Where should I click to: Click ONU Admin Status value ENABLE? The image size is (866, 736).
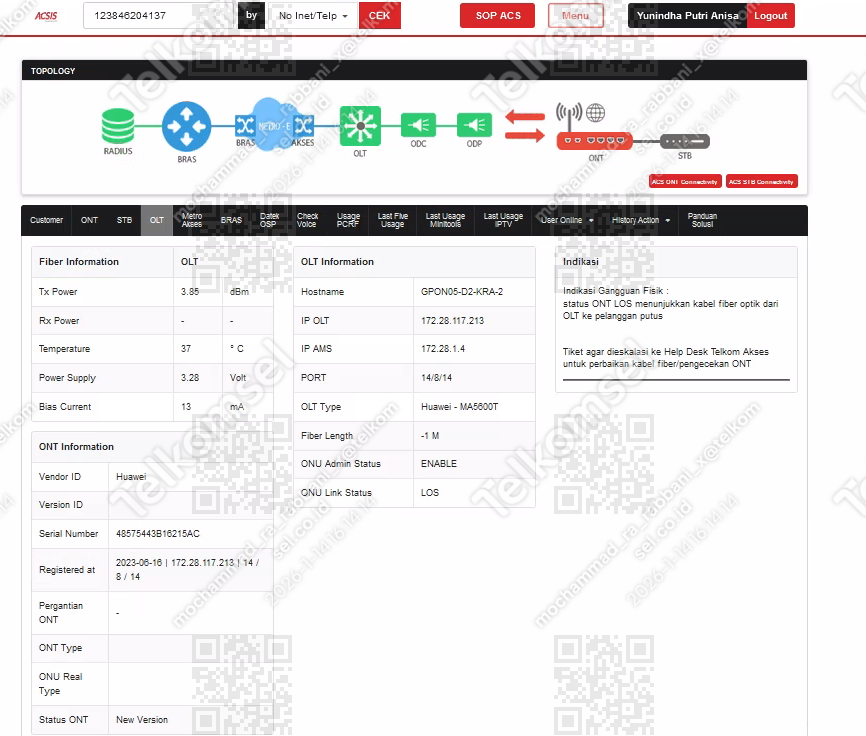[439, 464]
